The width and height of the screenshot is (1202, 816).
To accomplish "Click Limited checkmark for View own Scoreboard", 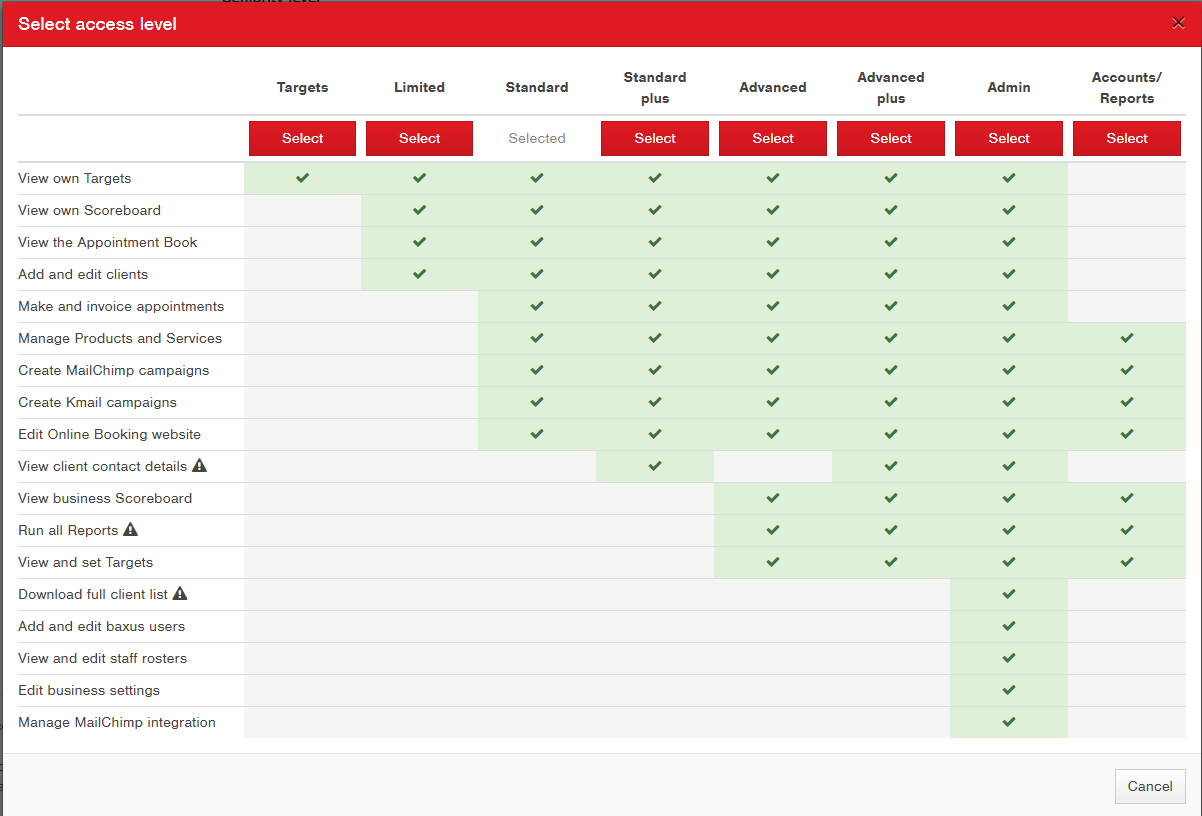I will click(x=419, y=210).
